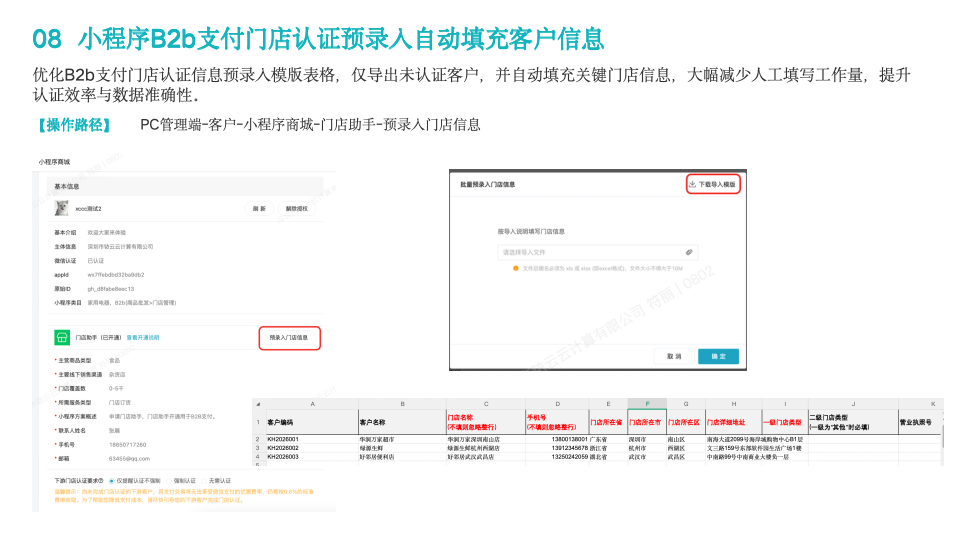Click the green 门店助手 store icon
Viewport: 959px width, 540px height.
coord(62,338)
